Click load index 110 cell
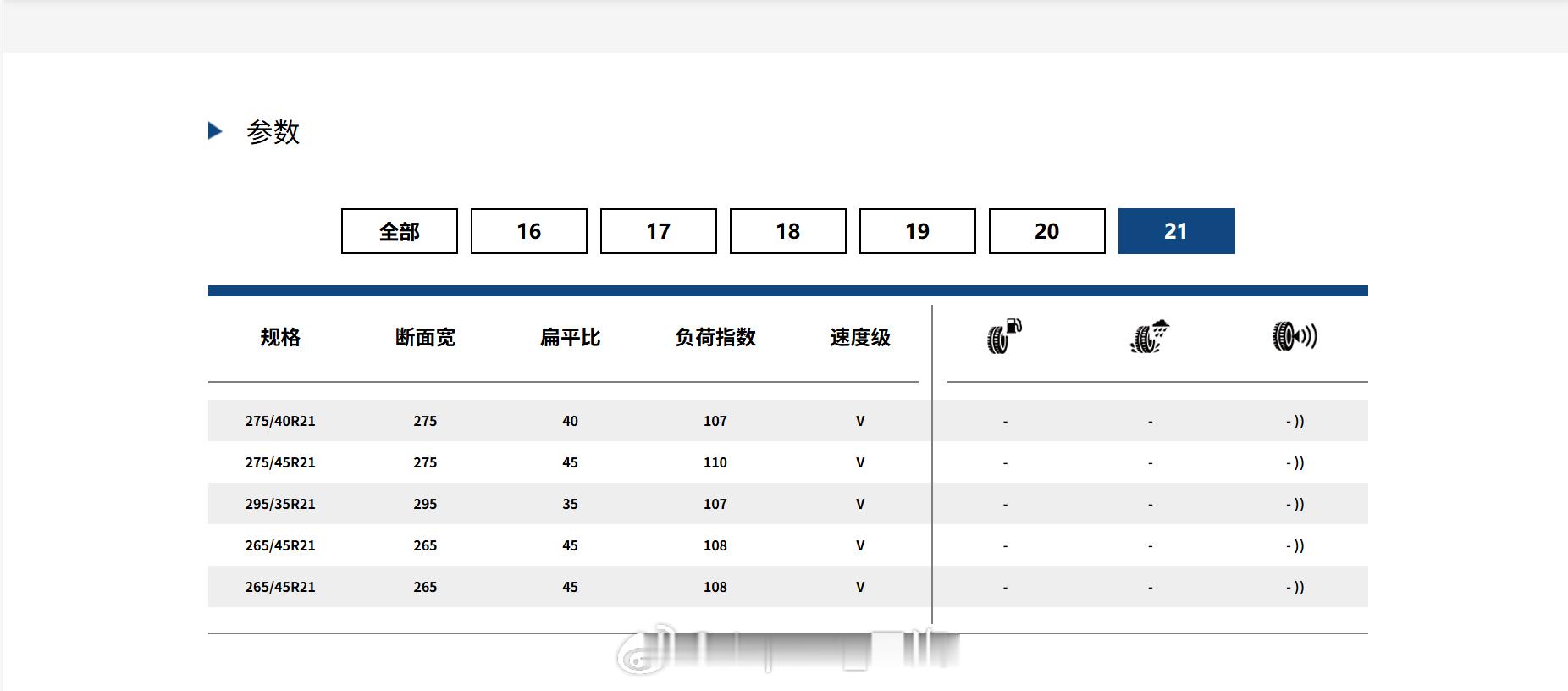The image size is (1568, 691). [715, 462]
